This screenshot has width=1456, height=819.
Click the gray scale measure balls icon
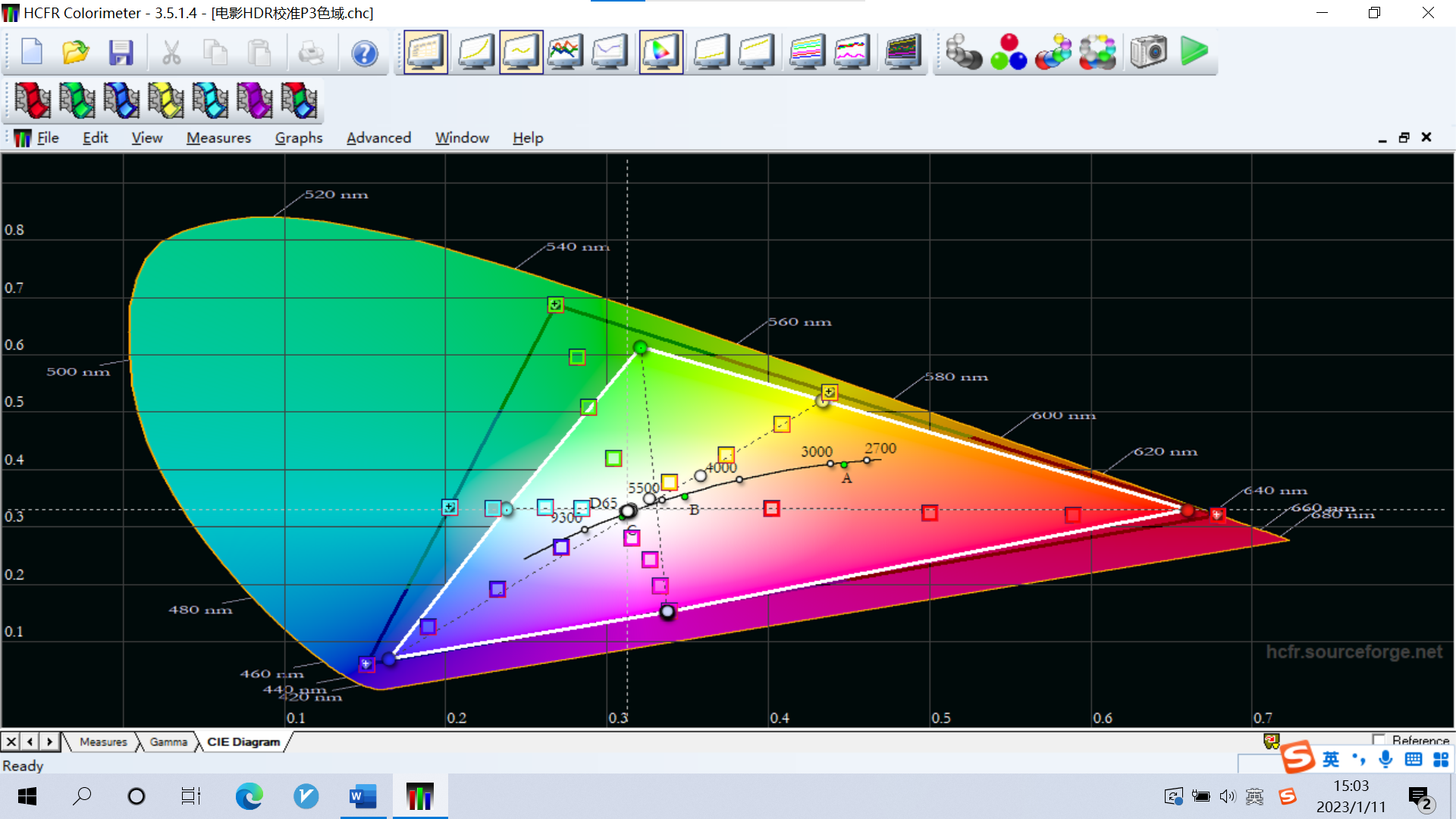point(963,52)
